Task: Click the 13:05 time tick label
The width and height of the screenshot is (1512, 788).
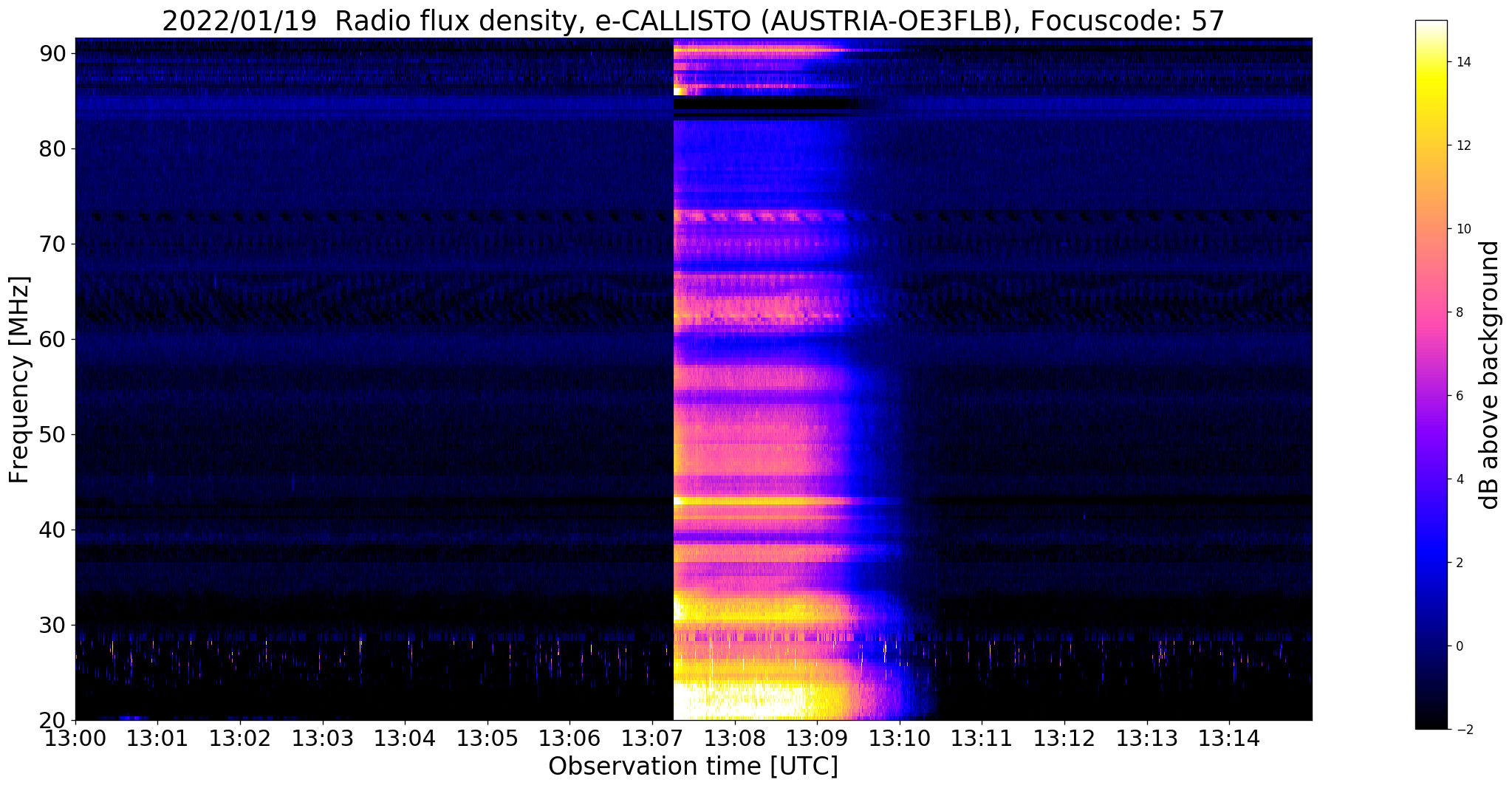Action: click(488, 738)
